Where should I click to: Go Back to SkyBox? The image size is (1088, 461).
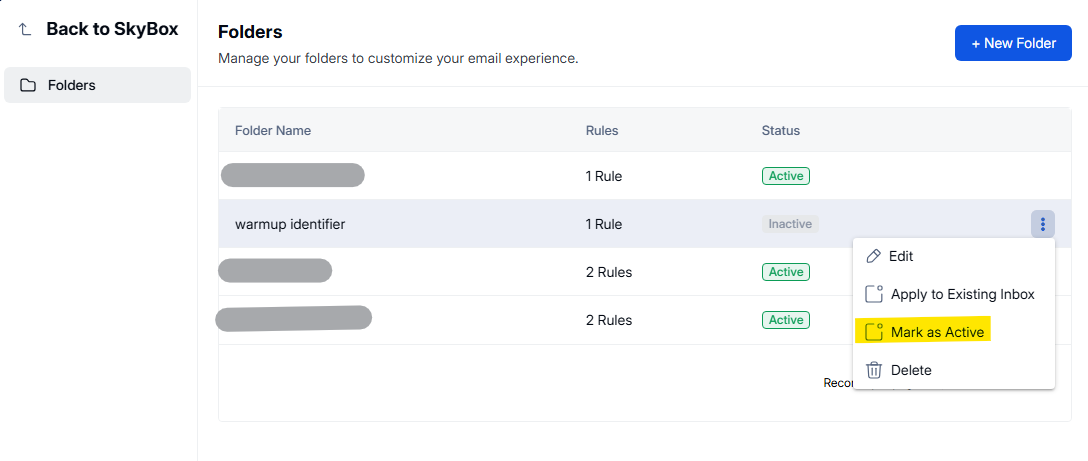coord(112,29)
